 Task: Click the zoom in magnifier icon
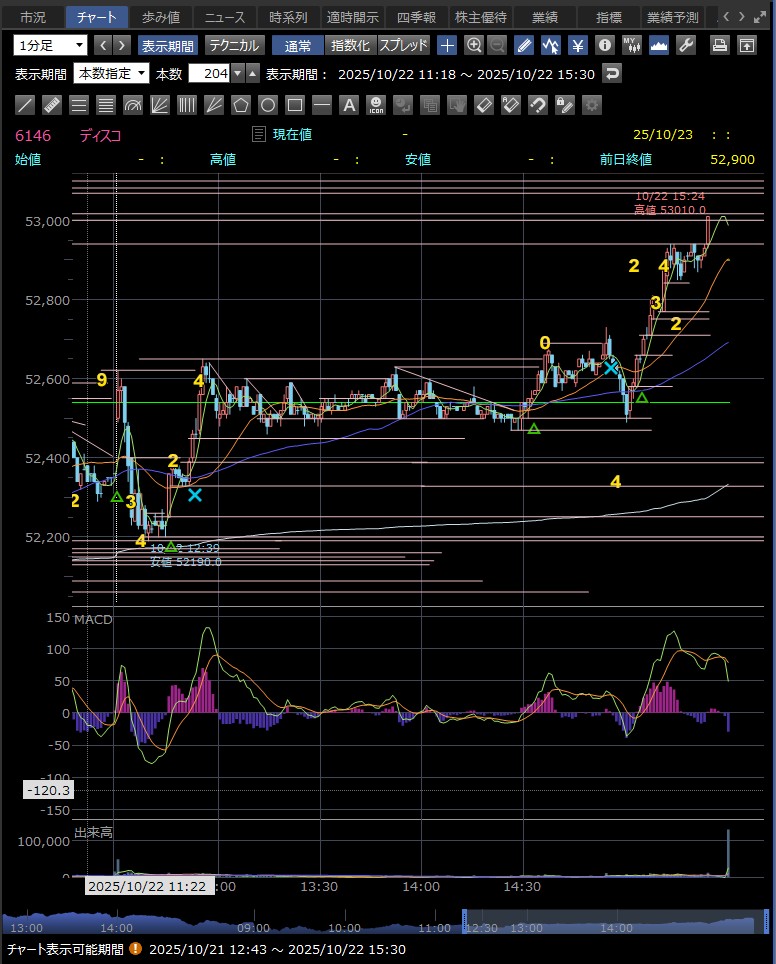coord(474,45)
